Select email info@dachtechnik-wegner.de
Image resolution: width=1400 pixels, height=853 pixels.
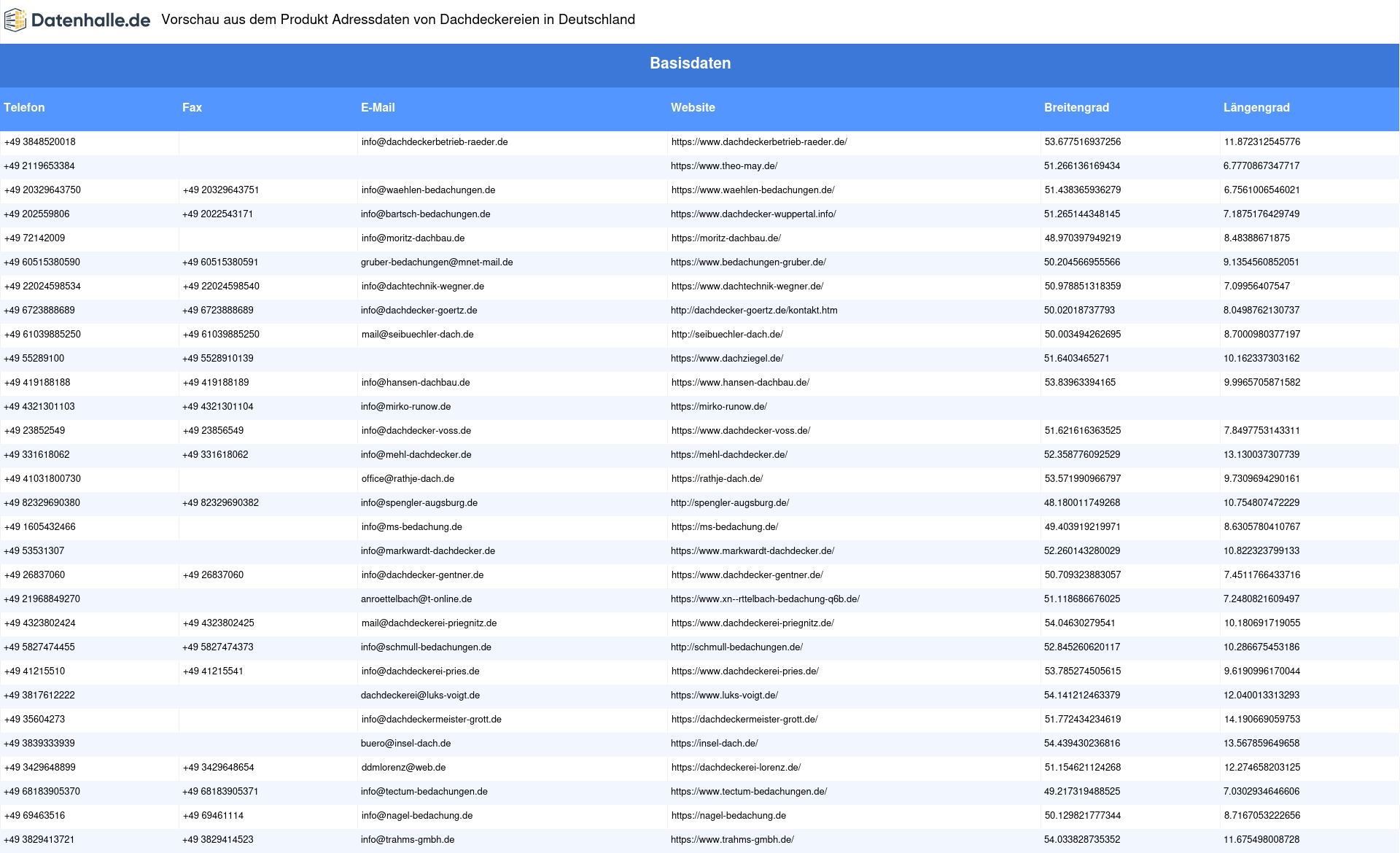[423, 287]
